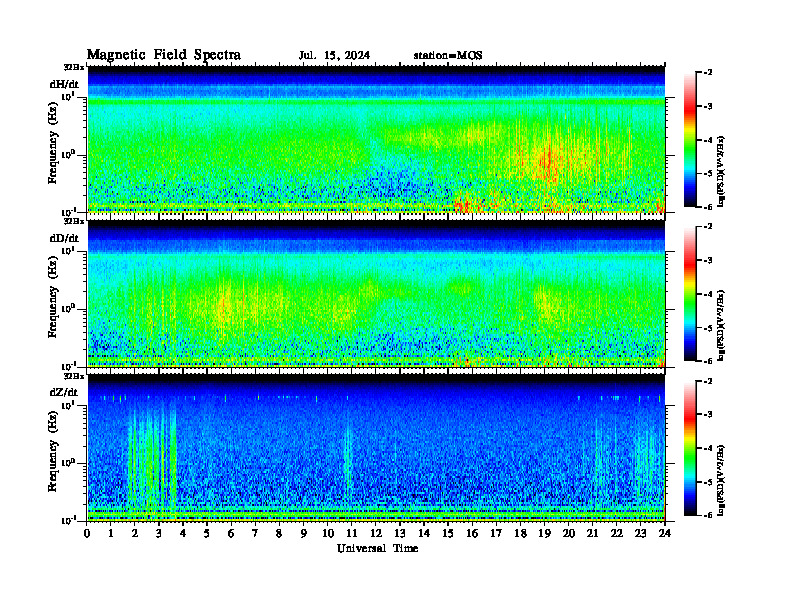Click the yellow patch near 6 UT in dD/dt
Viewport: 792px width, 612px height.
coord(225,305)
